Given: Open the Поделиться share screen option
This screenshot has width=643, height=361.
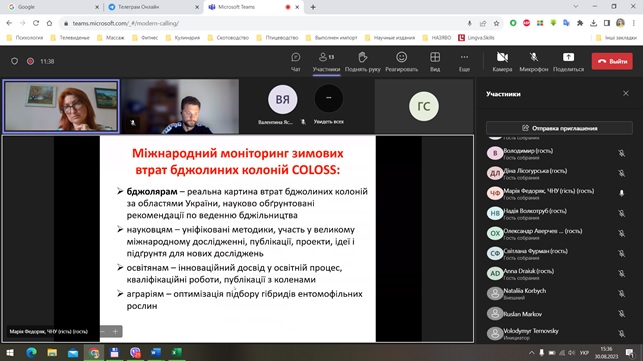Looking at the screenshot, I should 568,62.
